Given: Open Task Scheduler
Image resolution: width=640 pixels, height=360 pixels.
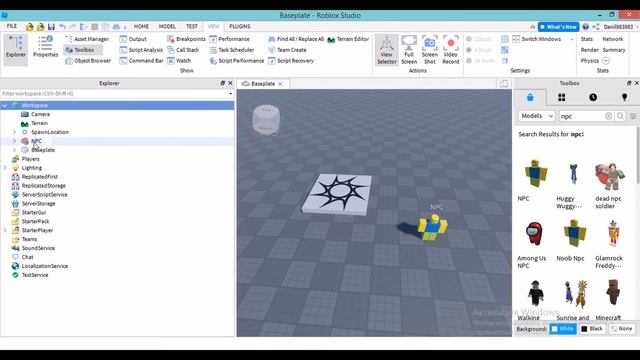Looking at the screenshot, I should [x=231, y=50].
